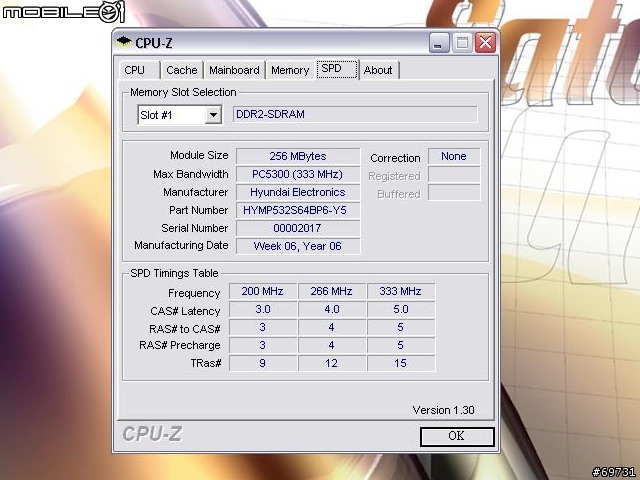Click the 200 MHz frequency cell
The height and width of the screenshot is (480, 640).
pyautogui.click(x=262, y=291)
